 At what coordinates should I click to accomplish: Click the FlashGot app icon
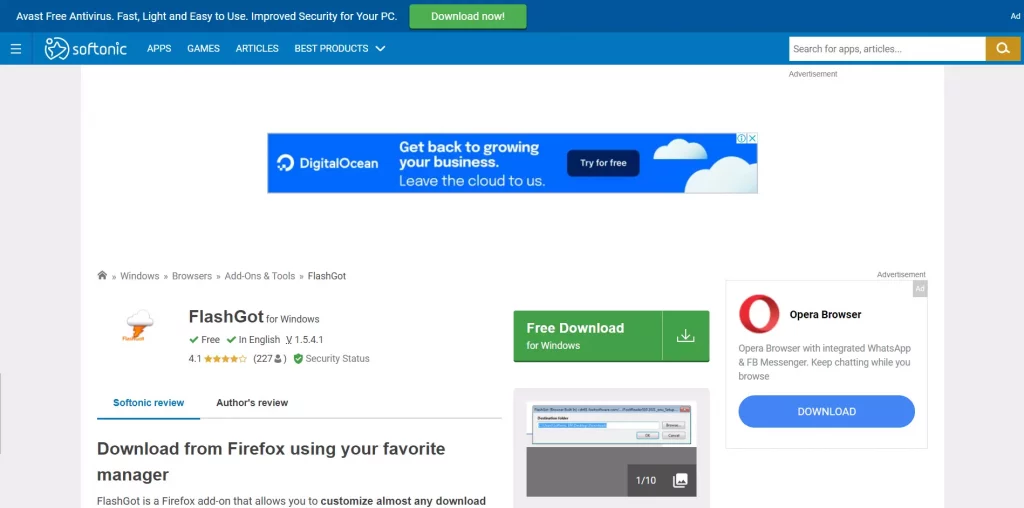tap(138, 325)
